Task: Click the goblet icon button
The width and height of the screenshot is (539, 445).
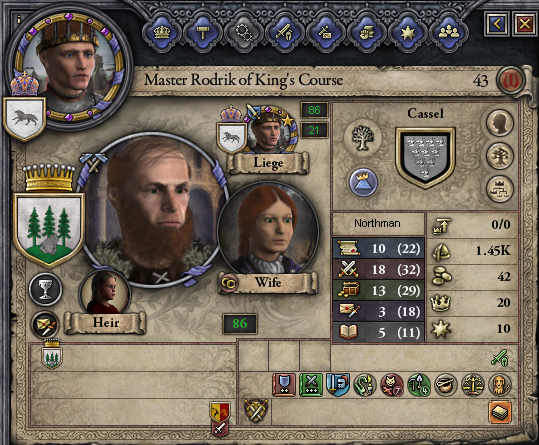Action: pyautogui.click(x=46, y=289)
